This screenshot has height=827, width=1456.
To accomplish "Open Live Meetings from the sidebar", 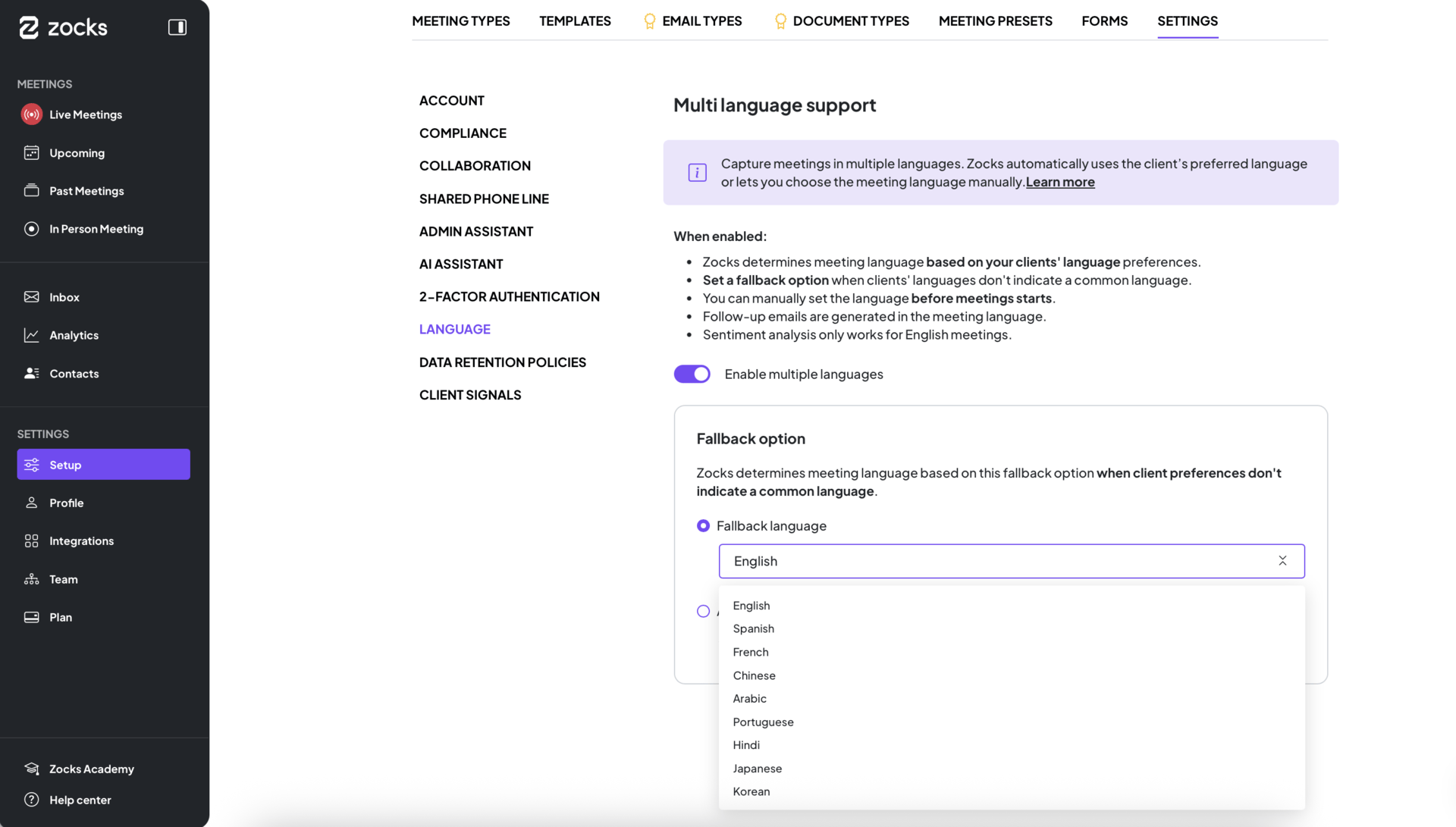I will tap(85, 114).
